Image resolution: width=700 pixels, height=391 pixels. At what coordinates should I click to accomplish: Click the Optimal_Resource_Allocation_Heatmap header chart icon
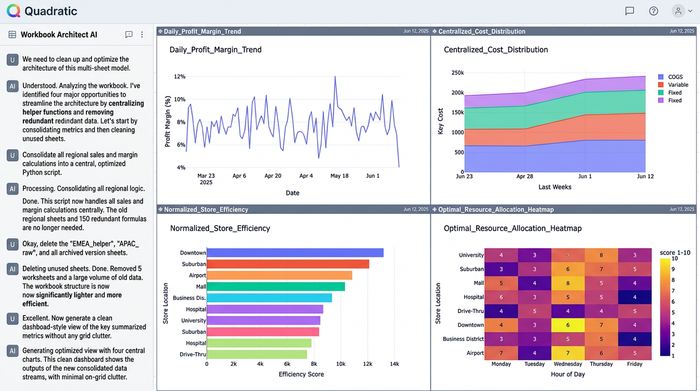(434, 209)
